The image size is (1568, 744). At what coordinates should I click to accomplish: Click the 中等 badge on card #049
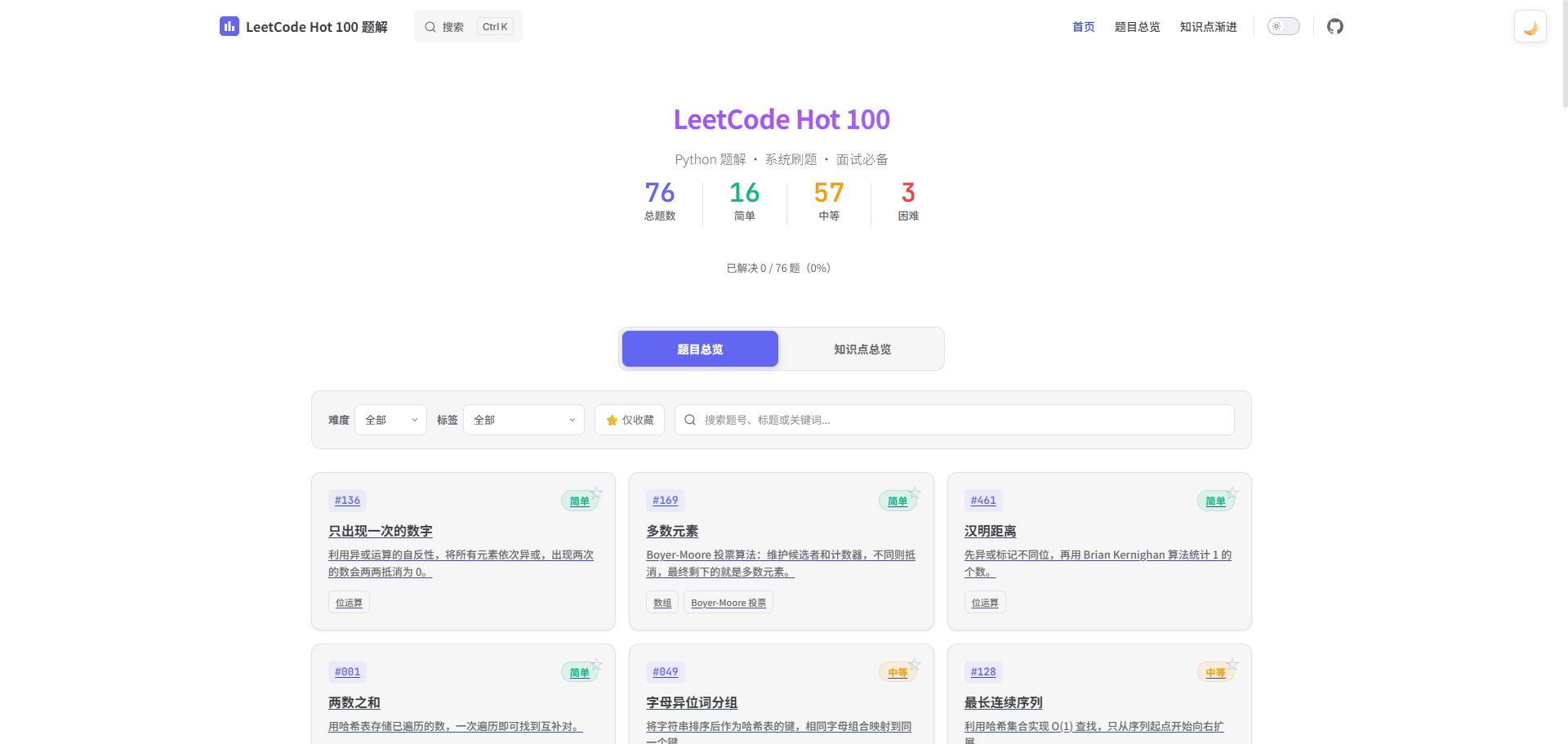point(898,673)
